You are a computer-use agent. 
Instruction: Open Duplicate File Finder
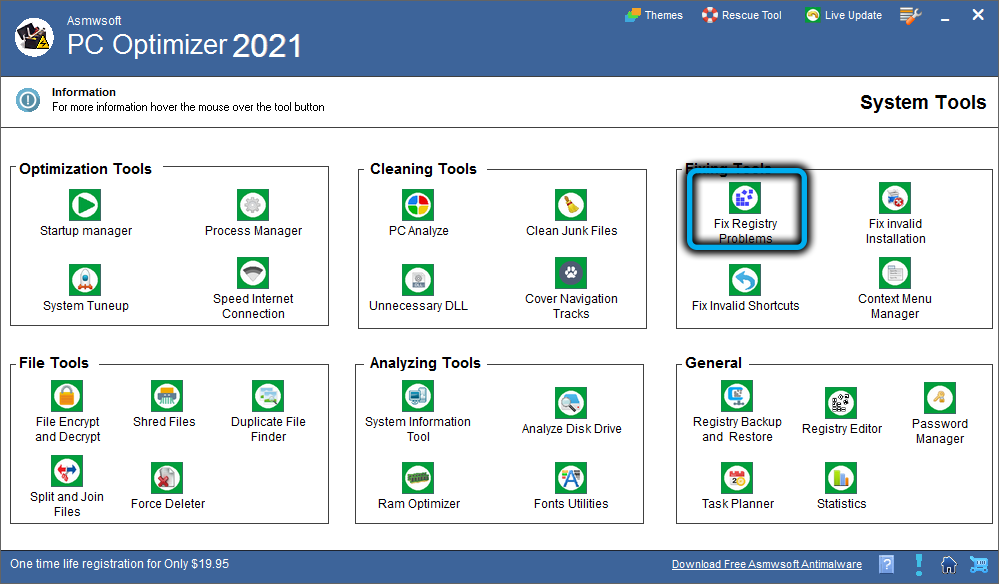point(268,396)
